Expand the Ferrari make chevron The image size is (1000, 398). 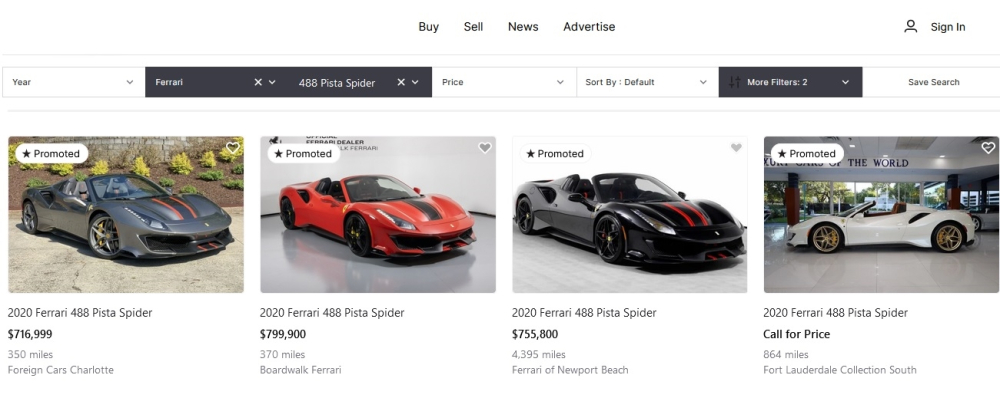pyautogui.click(x=272, y=82)
